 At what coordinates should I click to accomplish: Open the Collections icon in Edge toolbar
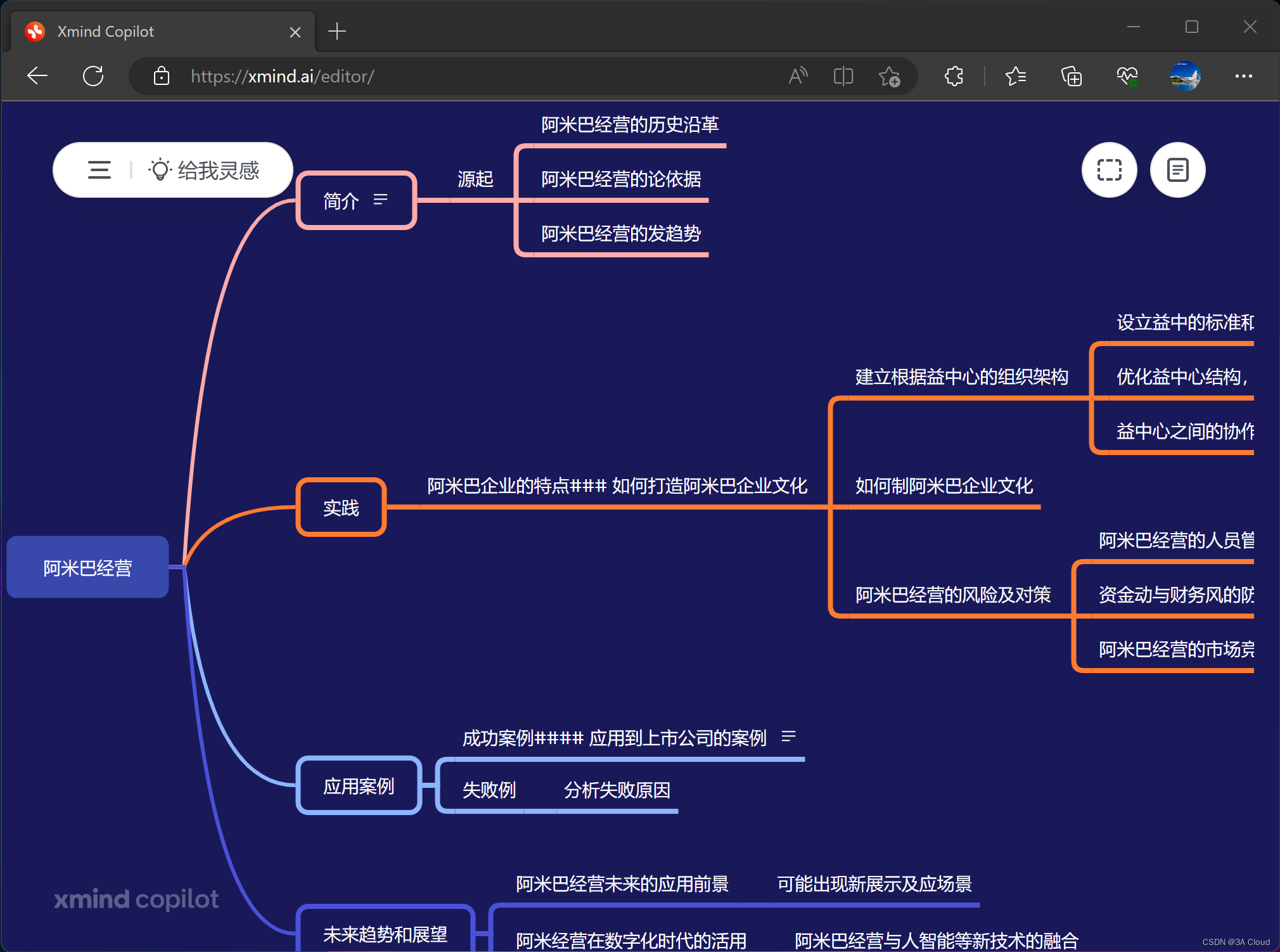click(x=1072, y=76)
